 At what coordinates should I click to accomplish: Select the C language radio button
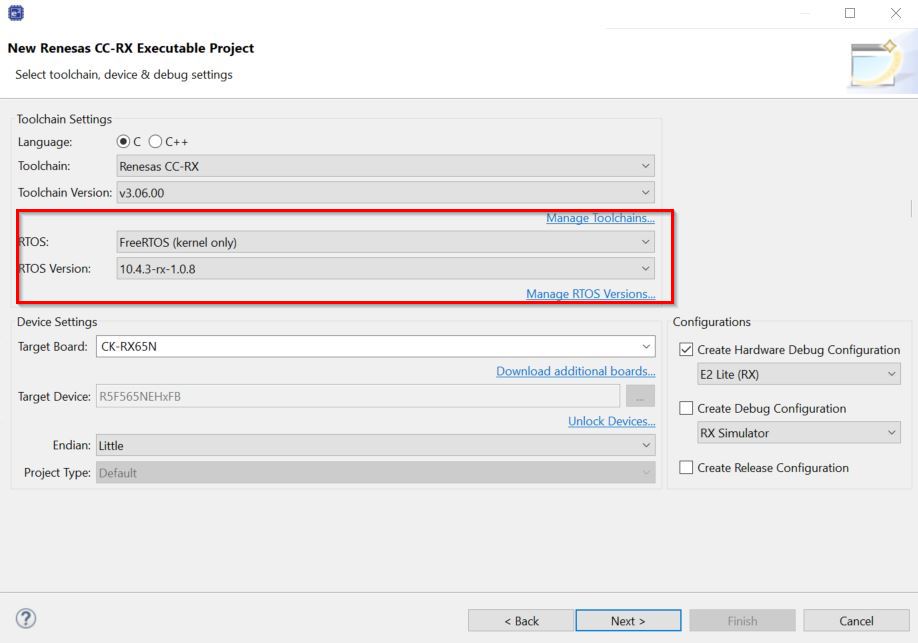123,142
